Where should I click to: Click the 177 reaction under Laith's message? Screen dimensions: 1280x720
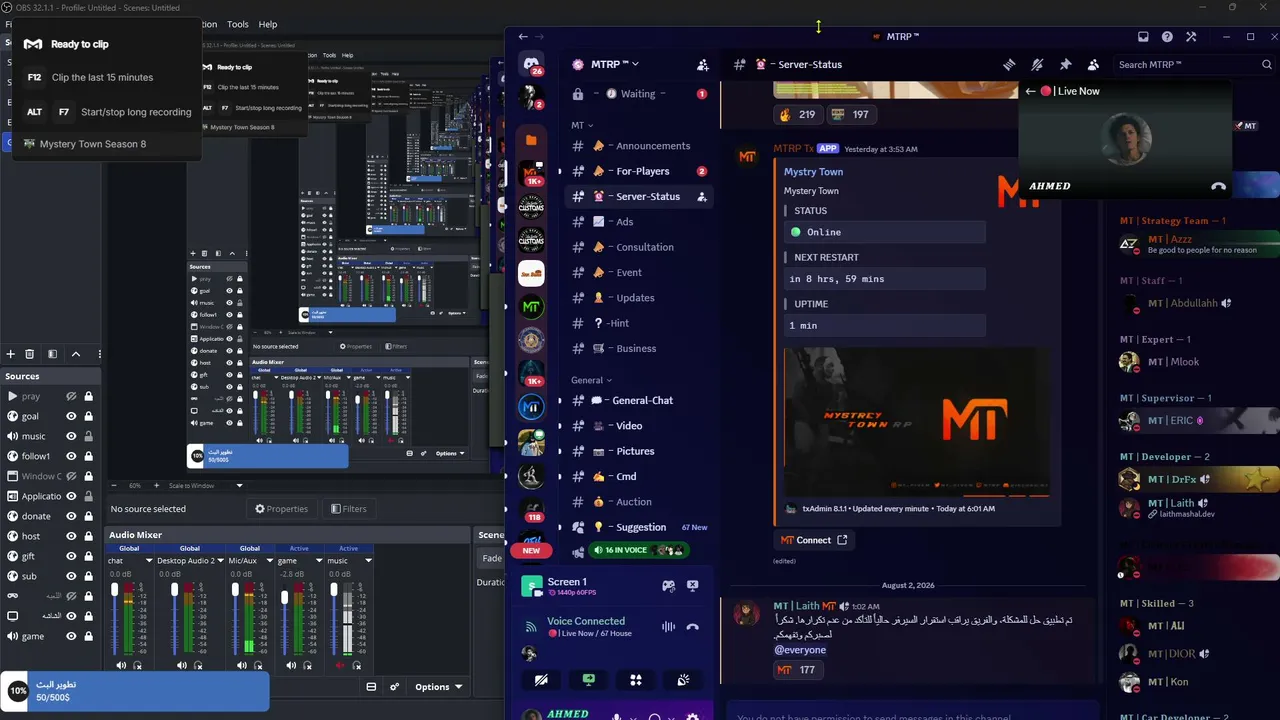pyautogui.click(x=797, y=670)
